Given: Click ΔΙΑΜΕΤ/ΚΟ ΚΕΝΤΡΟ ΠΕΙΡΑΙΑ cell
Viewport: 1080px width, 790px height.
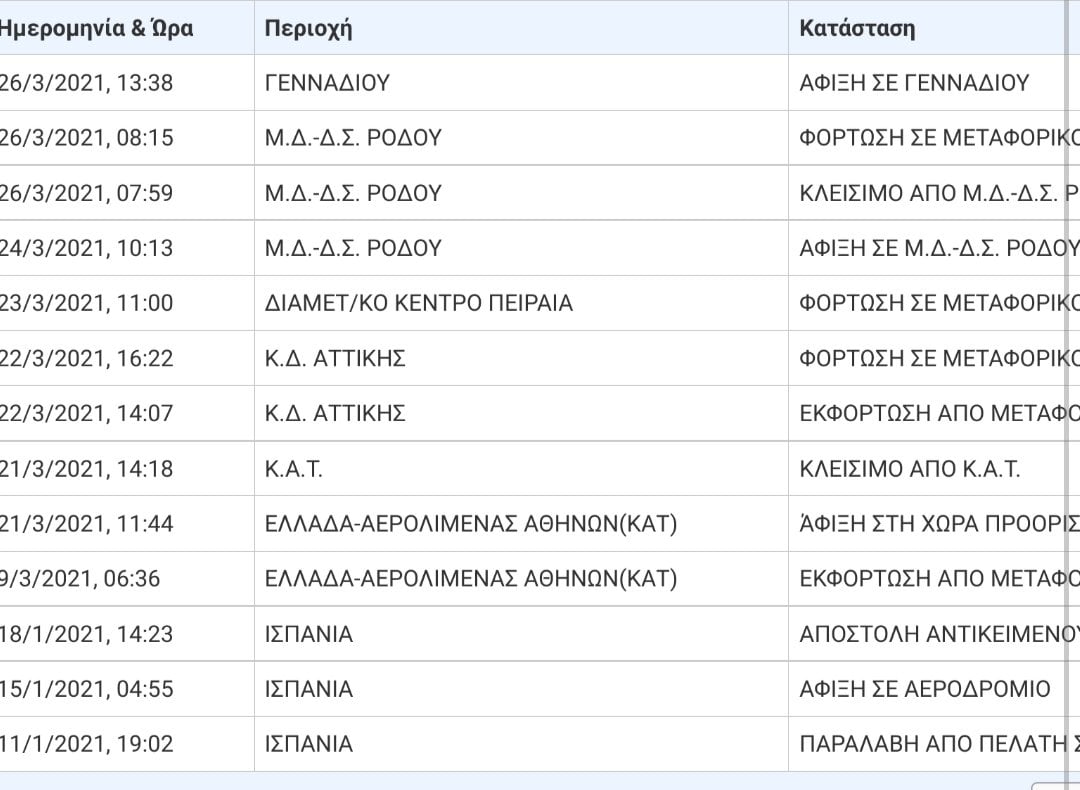Looking at the screenshot, I should (419, 303).
